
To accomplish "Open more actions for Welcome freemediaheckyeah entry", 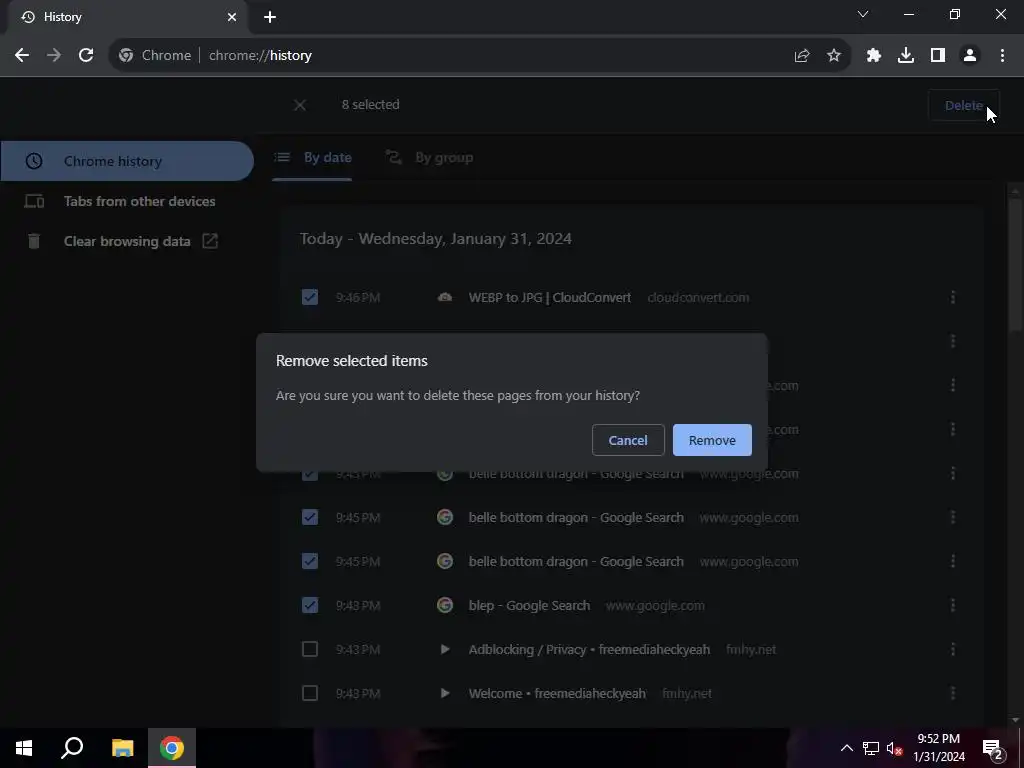I will pos(953,693).
